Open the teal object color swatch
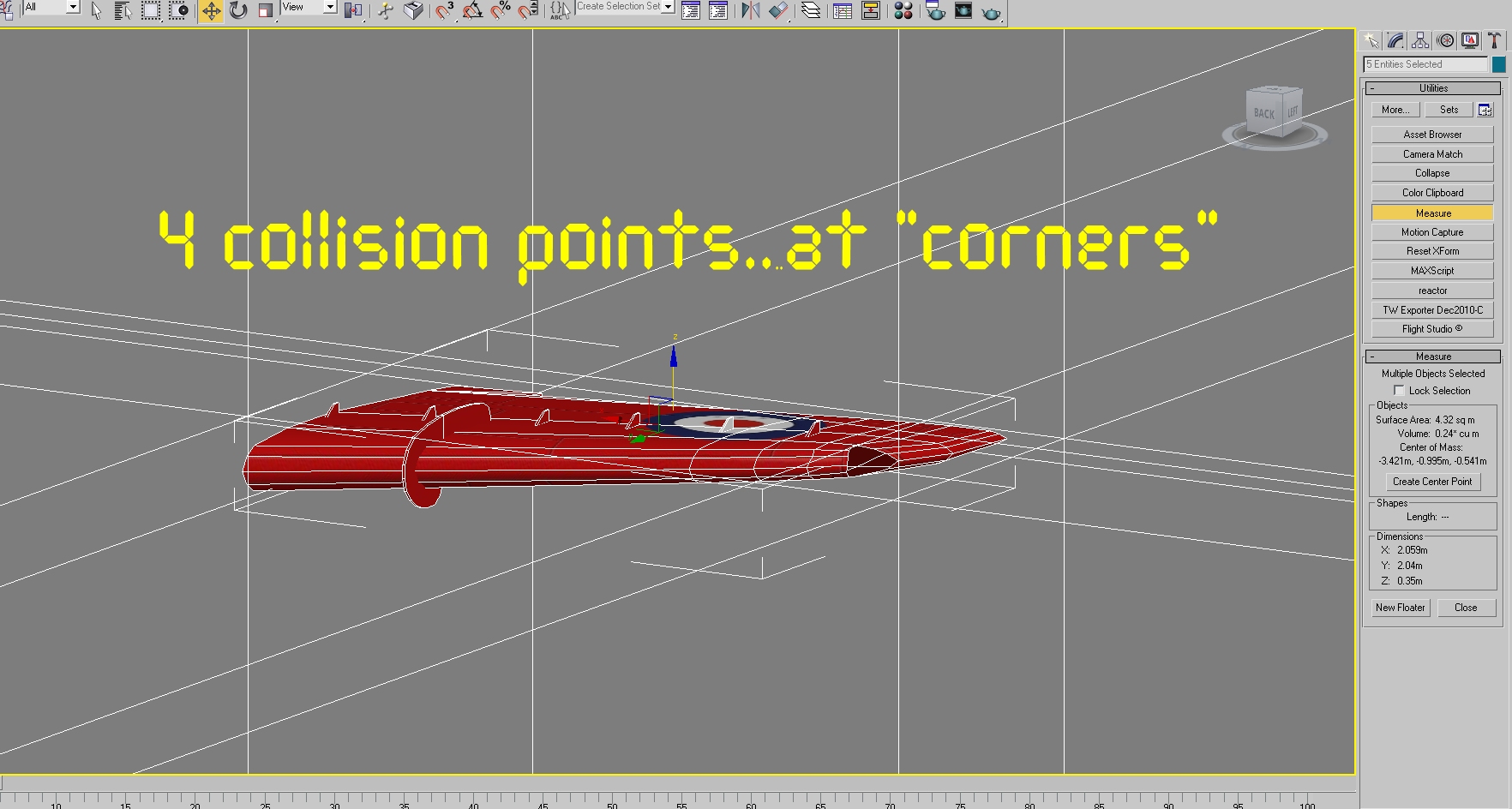The width and height of the screenshot is (1512, 809). click(1499, 64)
